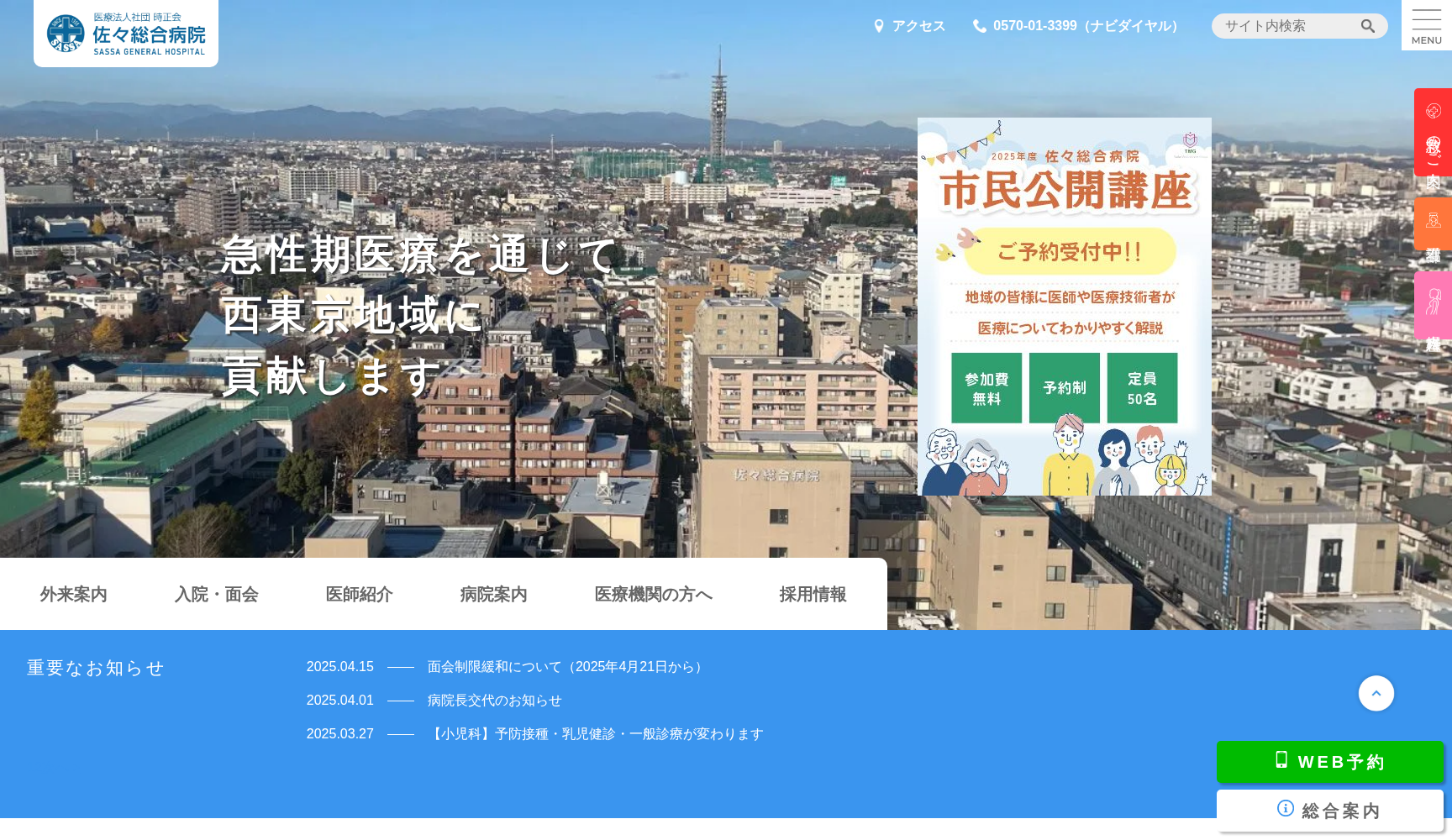Switch to the 採用情報 tab
The height and width of the screenshot is (840, 1452).
click(813, 594)
